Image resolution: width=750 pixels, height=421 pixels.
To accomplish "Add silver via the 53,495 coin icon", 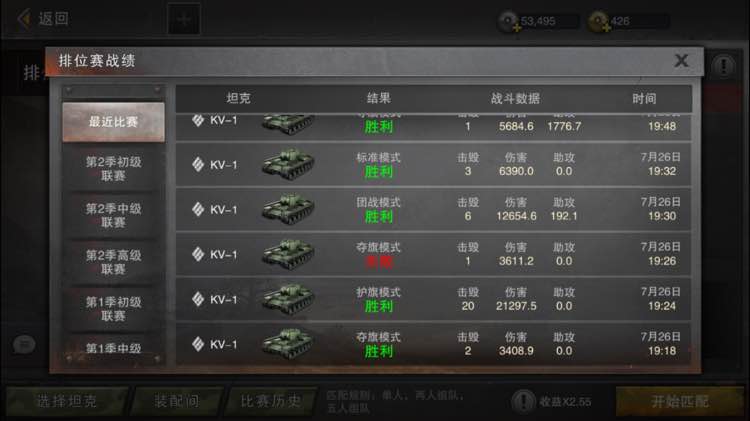I will click(x=509, y=22).
